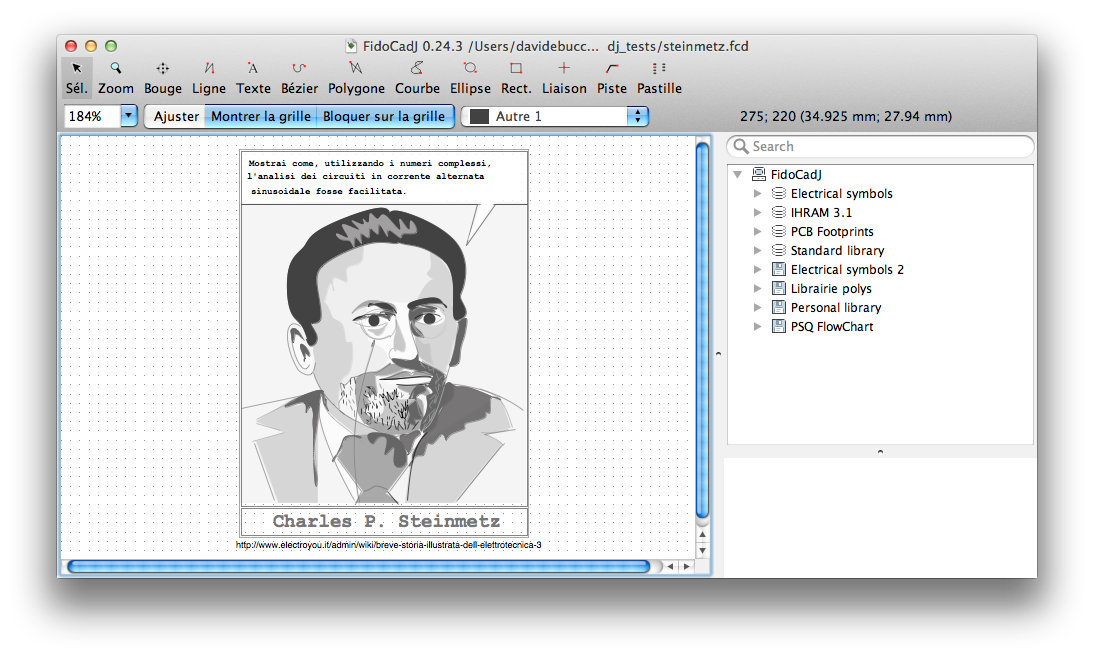The width and height of the screenshot is (1094, 657).
Task: Pick the Bézier curve tool
Action: point(299,77)
